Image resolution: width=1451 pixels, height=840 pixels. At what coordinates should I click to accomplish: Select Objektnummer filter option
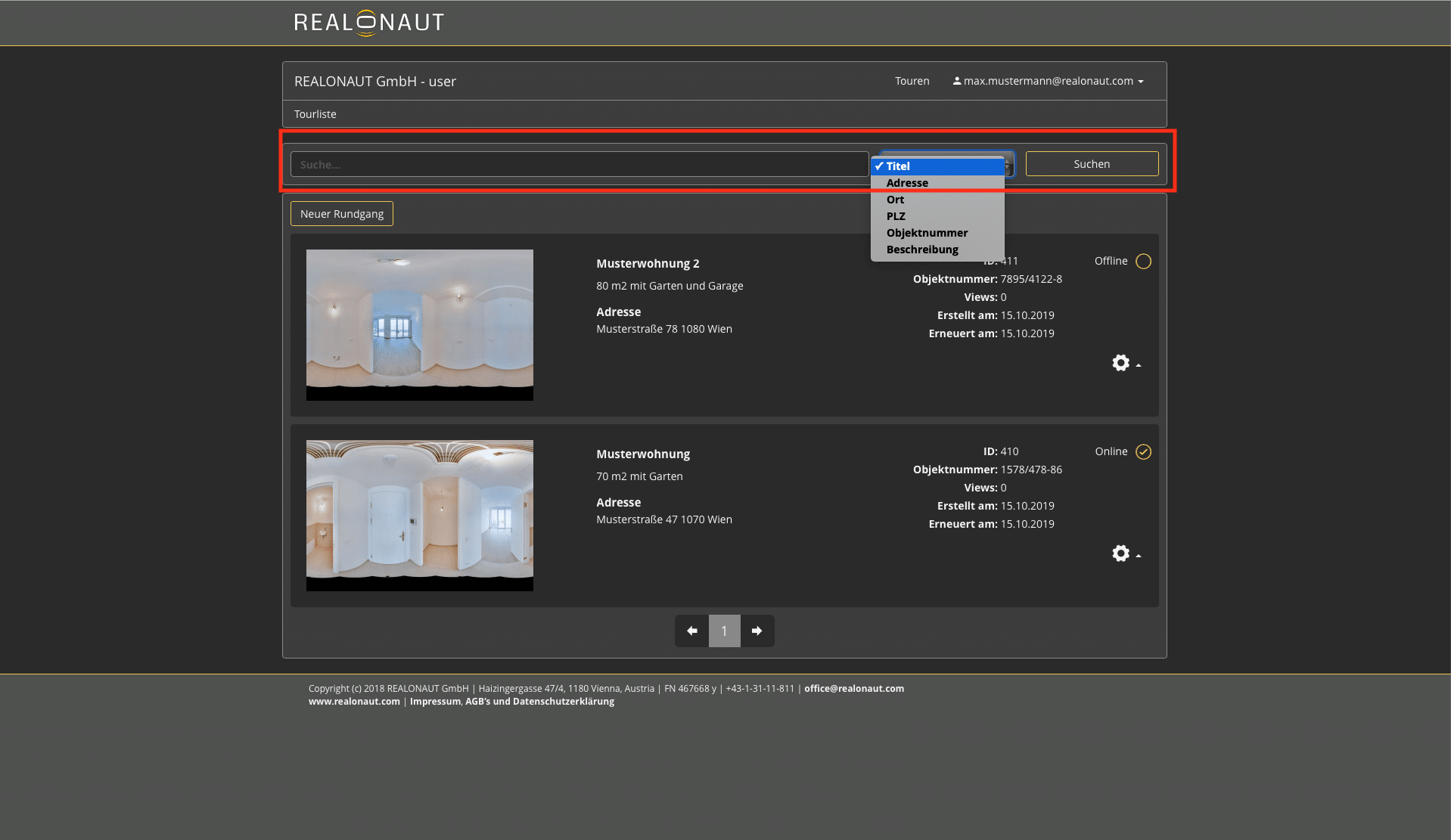(927, 233)
